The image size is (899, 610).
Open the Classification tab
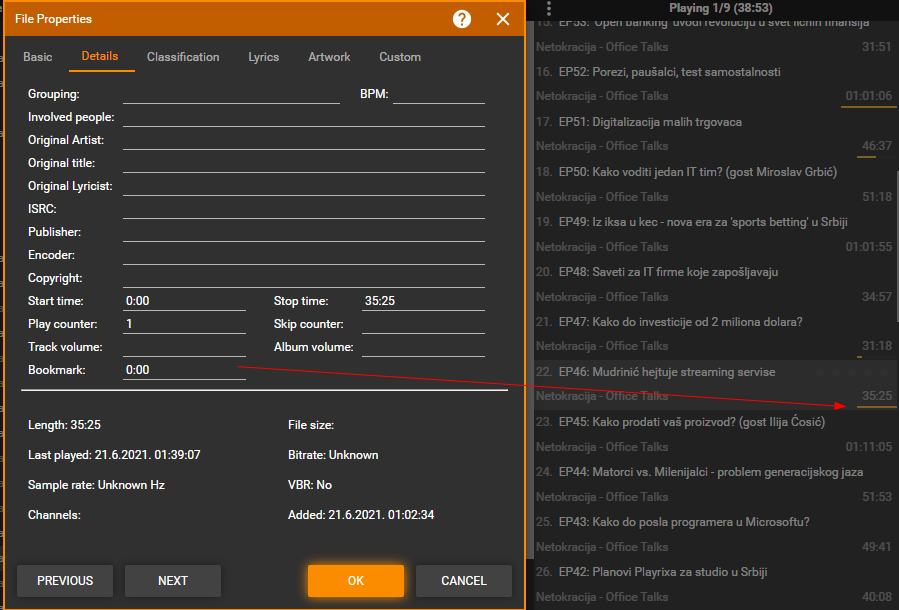(x=183, y=57)
